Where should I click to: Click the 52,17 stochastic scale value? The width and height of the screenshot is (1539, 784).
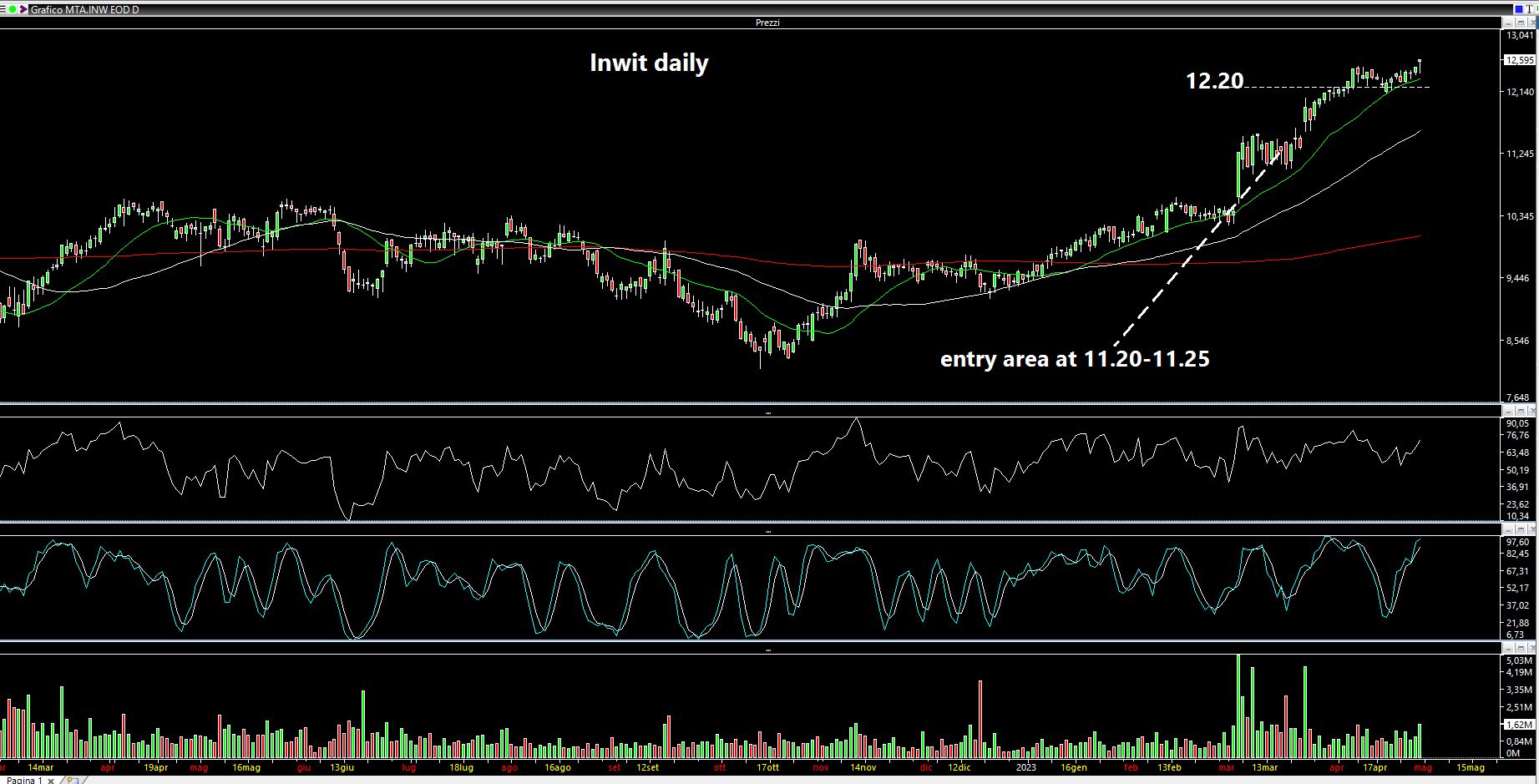pyautogui.click(x=1517, y=589)
